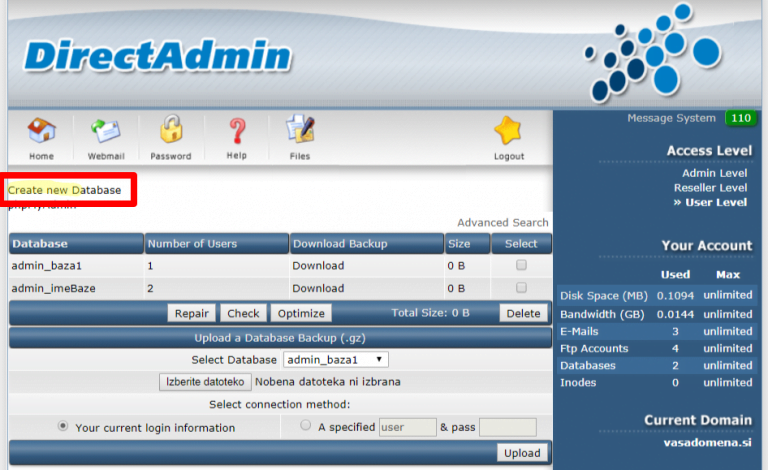Select Your current login information radio
768x470 pixels.
pos(63,426)
